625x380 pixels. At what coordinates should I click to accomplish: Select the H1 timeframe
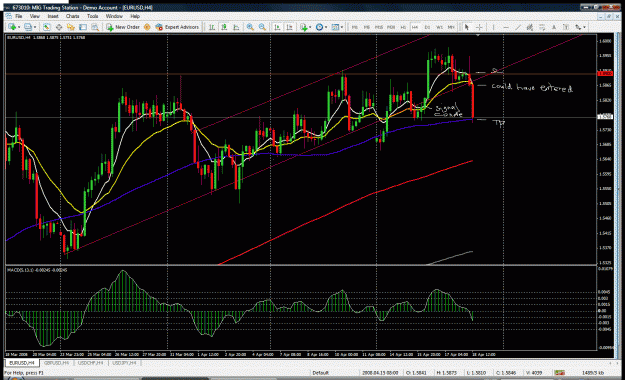[x=403, y=27]
